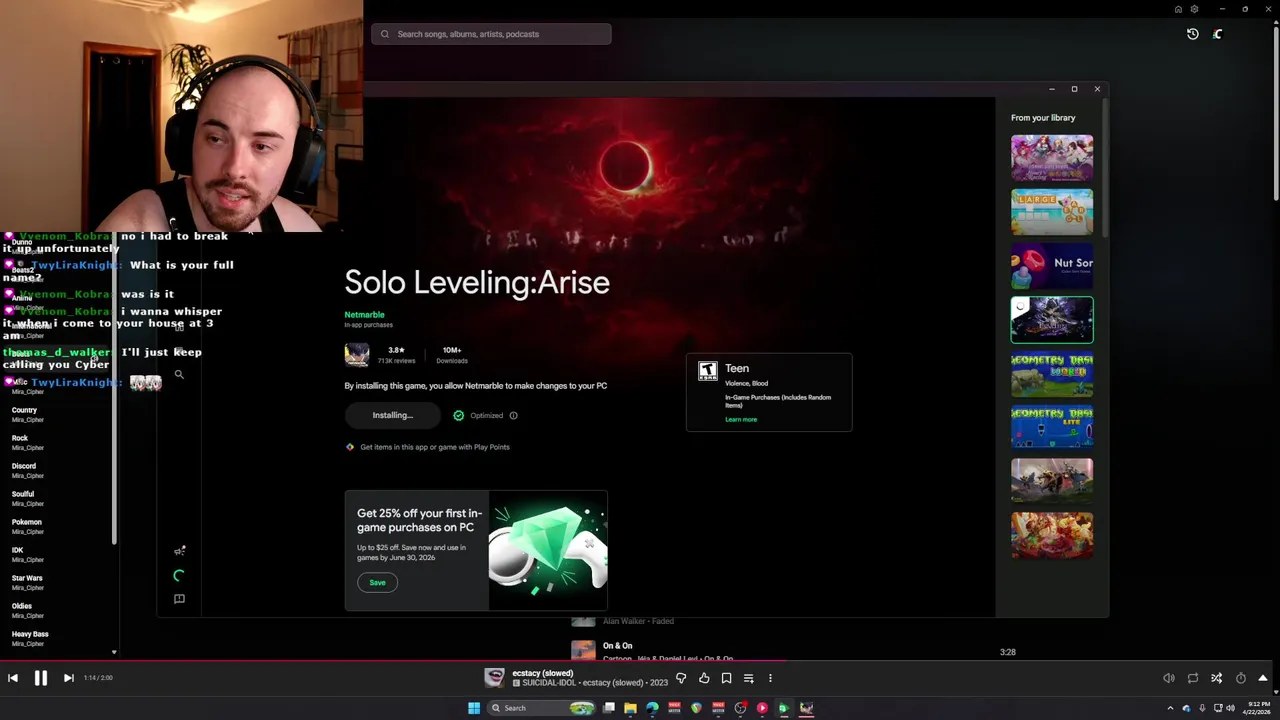Focus the search songs, albums, artists field

[491, 34]
